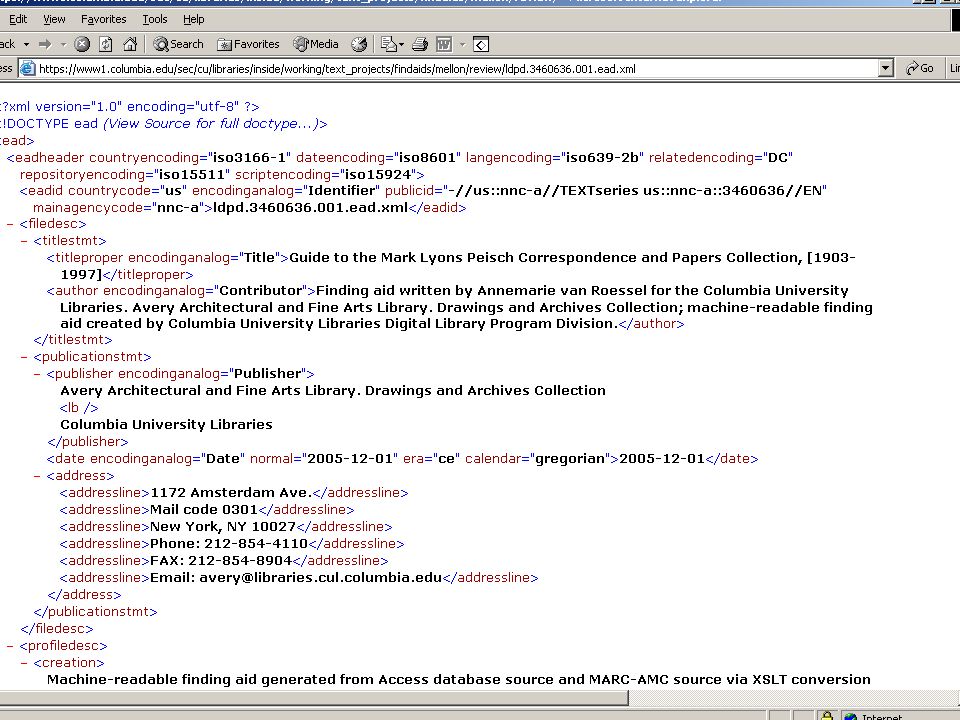The width and height of the screenshot is (960, 720).
Task: Click the text '1172 Amsterdam Ave.'
Action: (231, 493)
